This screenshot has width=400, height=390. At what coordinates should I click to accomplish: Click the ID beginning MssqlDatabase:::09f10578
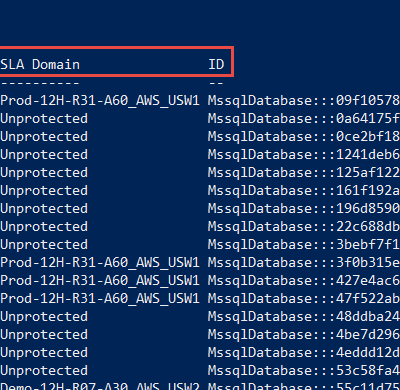[x=304, y=100]
